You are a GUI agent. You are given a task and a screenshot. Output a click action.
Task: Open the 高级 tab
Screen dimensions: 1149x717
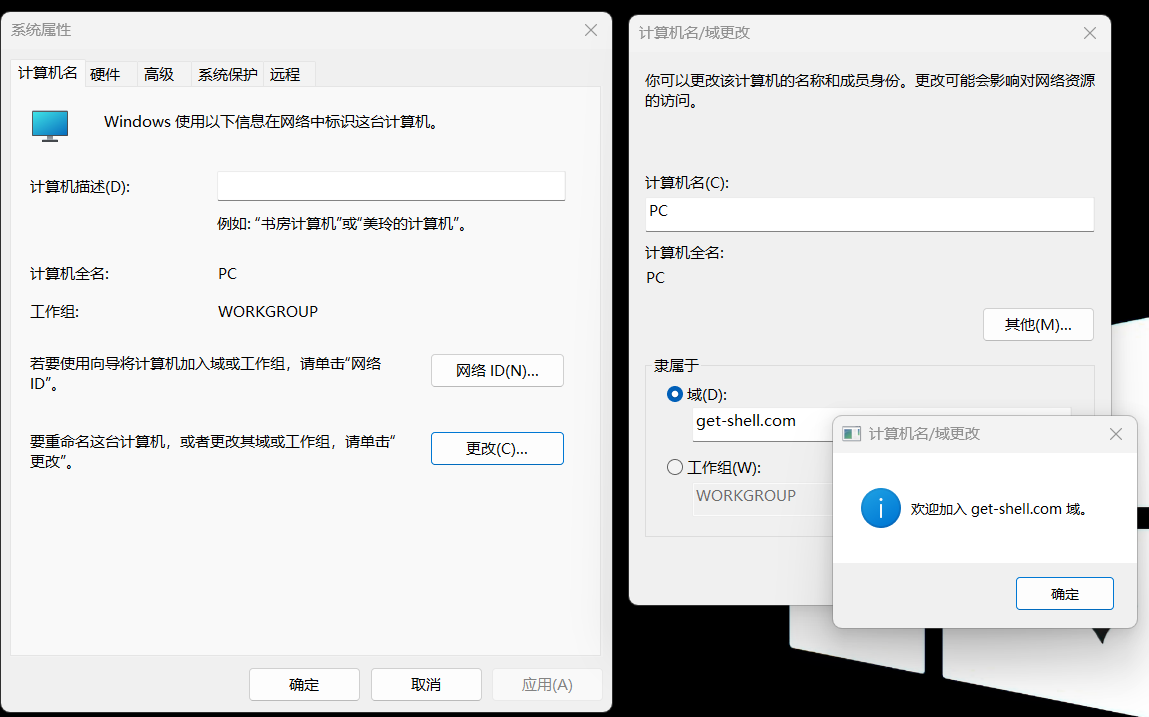[159, 74]
